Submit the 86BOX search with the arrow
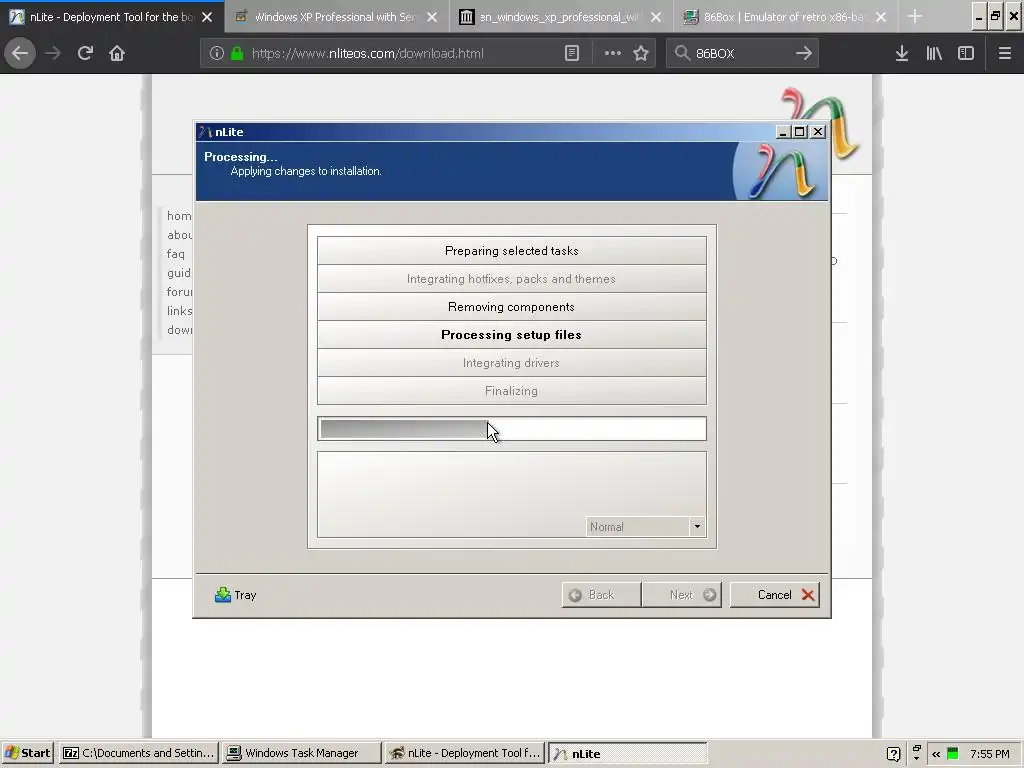1024x768 pixels. (804, 54)
